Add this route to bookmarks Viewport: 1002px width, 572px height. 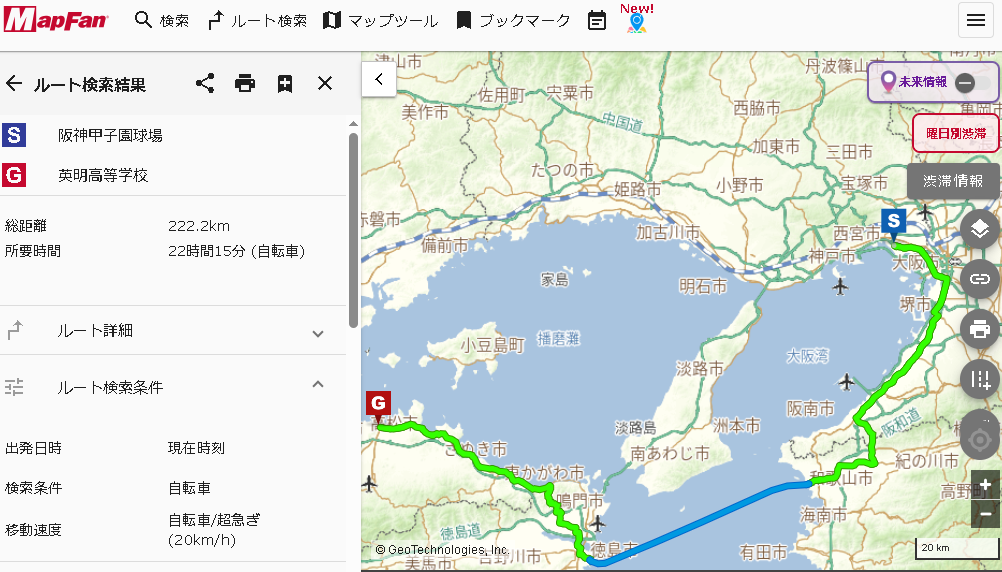click(285, 83)
